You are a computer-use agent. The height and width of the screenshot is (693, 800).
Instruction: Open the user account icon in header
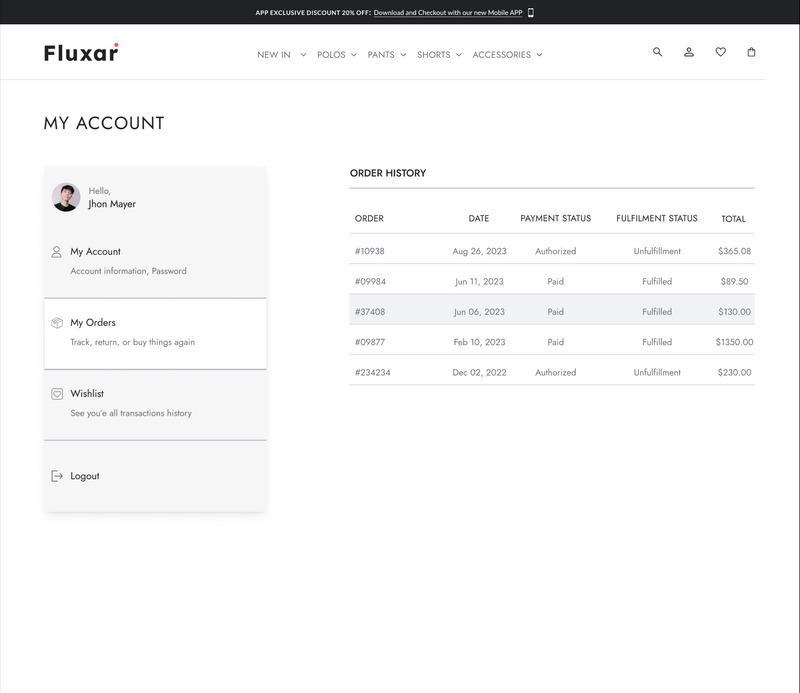689,52
